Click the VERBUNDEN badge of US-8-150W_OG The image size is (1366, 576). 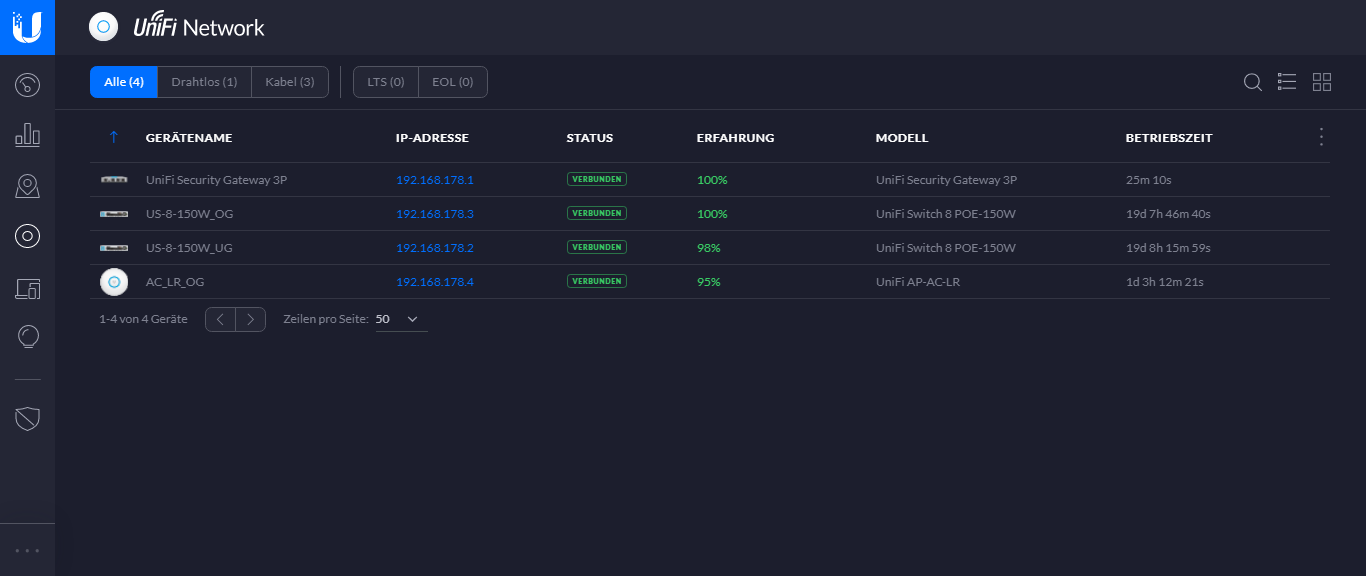coord(597,213)
